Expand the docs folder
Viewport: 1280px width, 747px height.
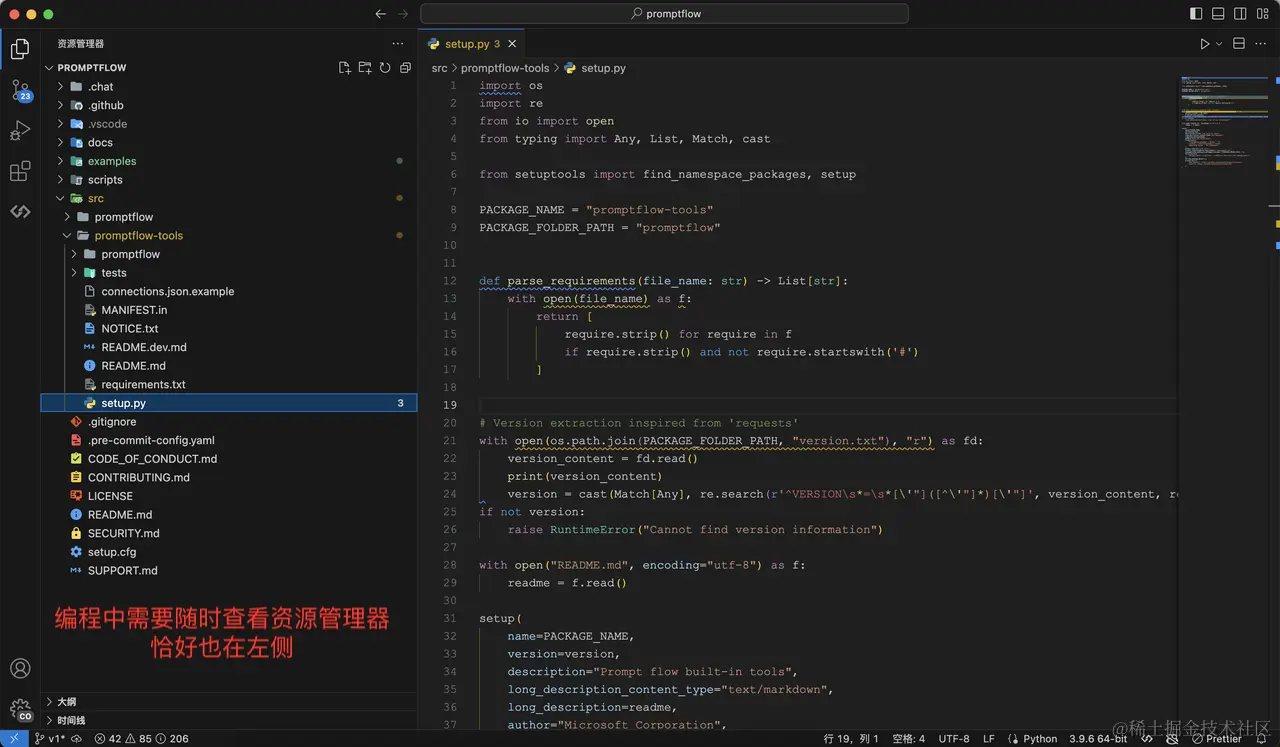61,143
